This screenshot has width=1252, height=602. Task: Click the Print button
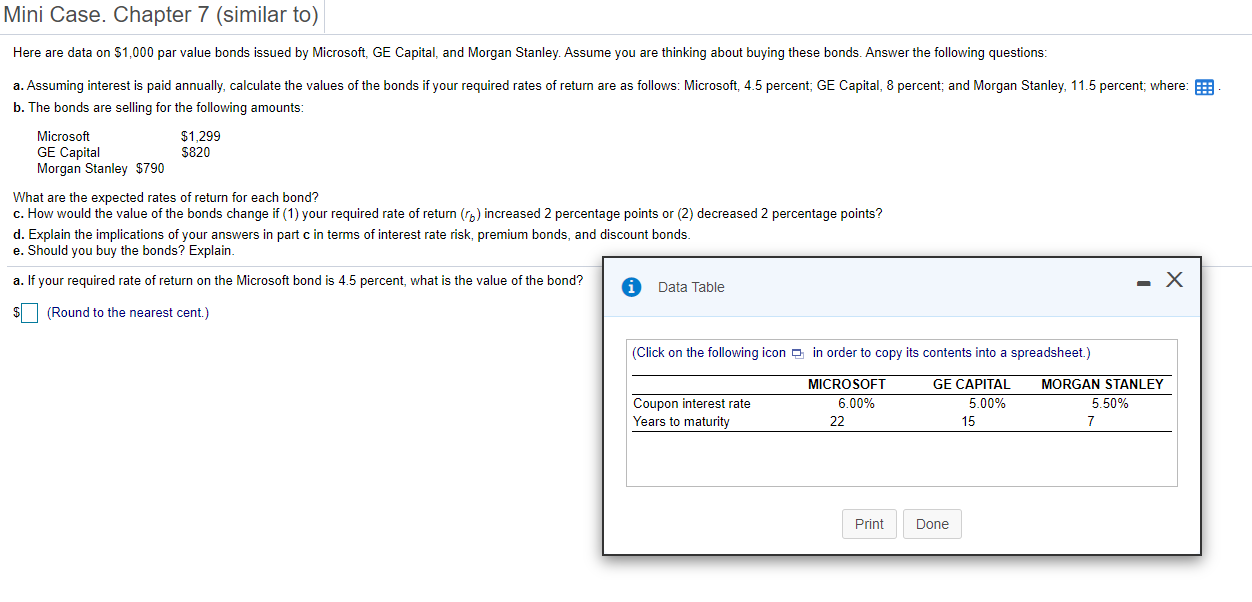(869, 524)
